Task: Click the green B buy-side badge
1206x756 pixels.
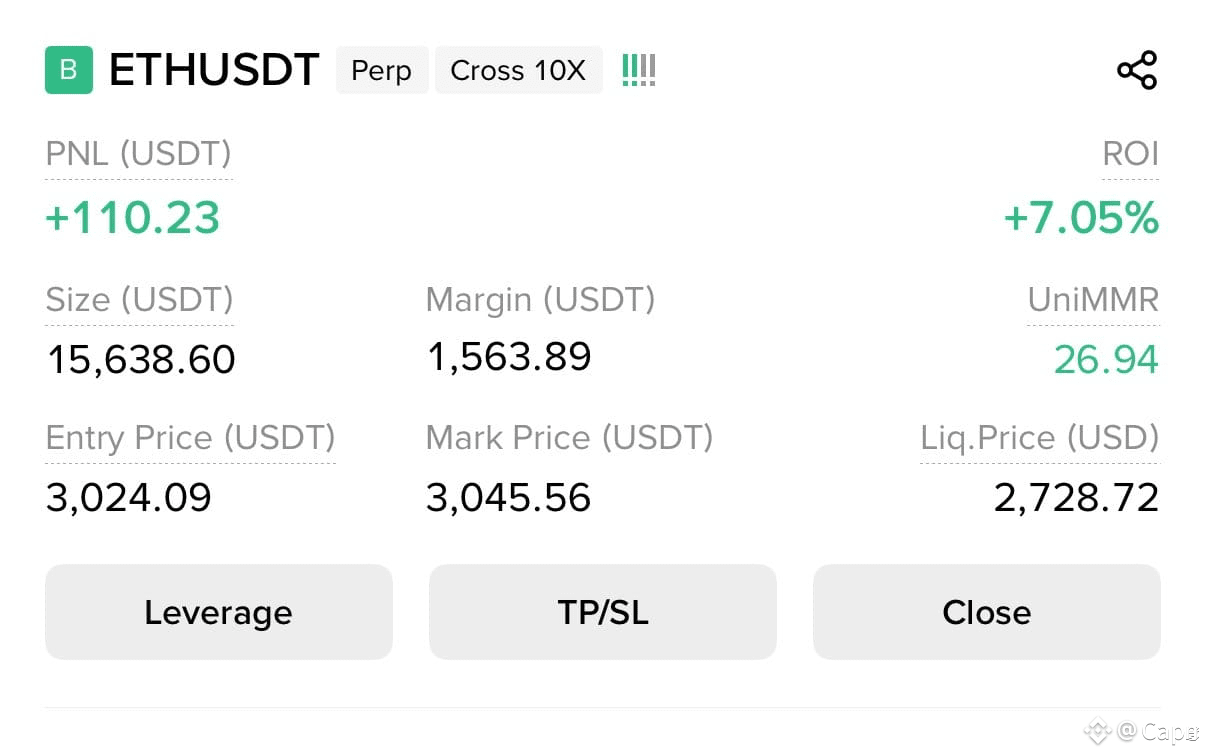Action: pyautogui.click(x=69, y=70)
